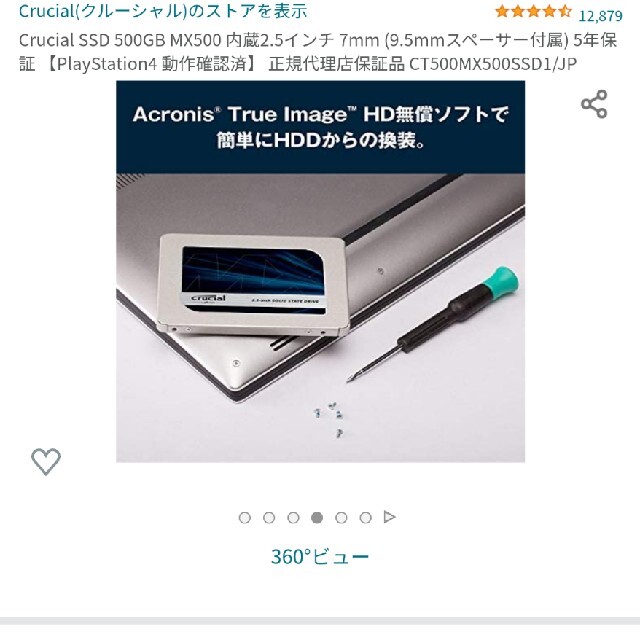The height and width of the screenshot is (640, 640).
Task: Open the 360°ビュー link
Action: [x=320, y=557]
